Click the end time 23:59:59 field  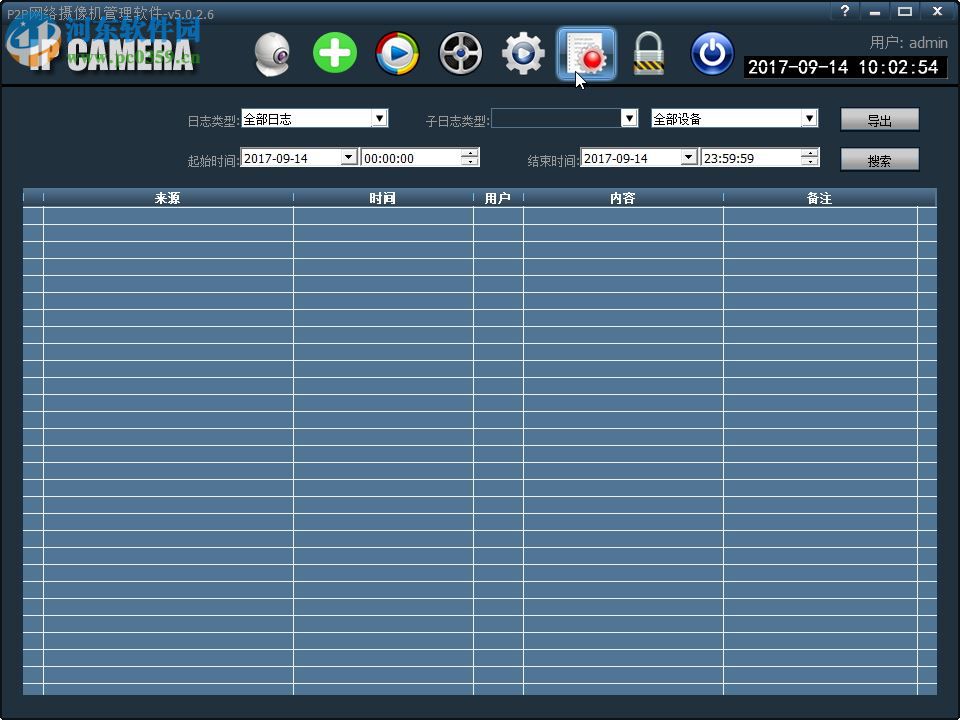point(751,158)
